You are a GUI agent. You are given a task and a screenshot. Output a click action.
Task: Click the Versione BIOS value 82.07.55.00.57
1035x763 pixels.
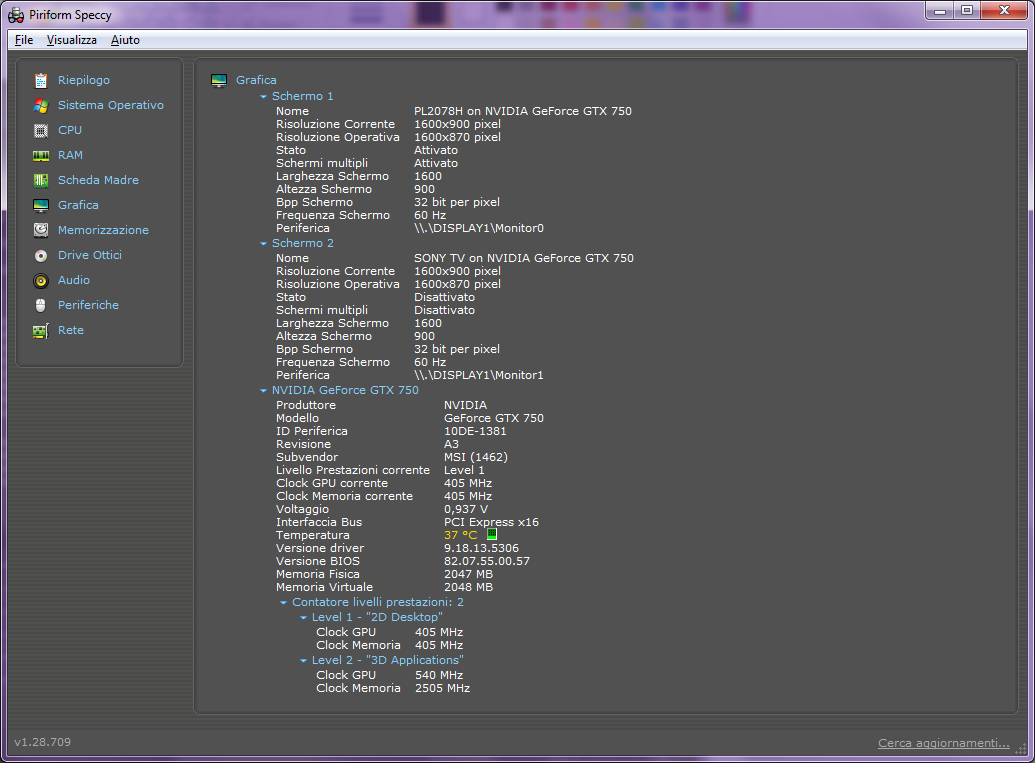(x=486, y=561)
